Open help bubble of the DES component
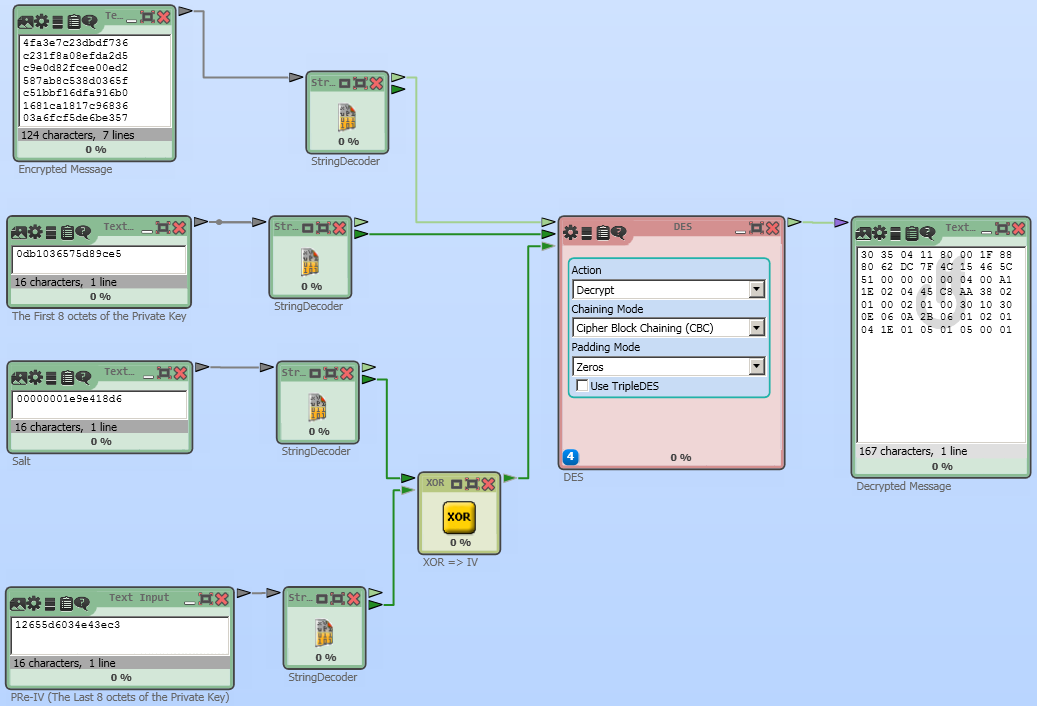This screenshot has width=1037, height=706. click(x=618, y=233)
